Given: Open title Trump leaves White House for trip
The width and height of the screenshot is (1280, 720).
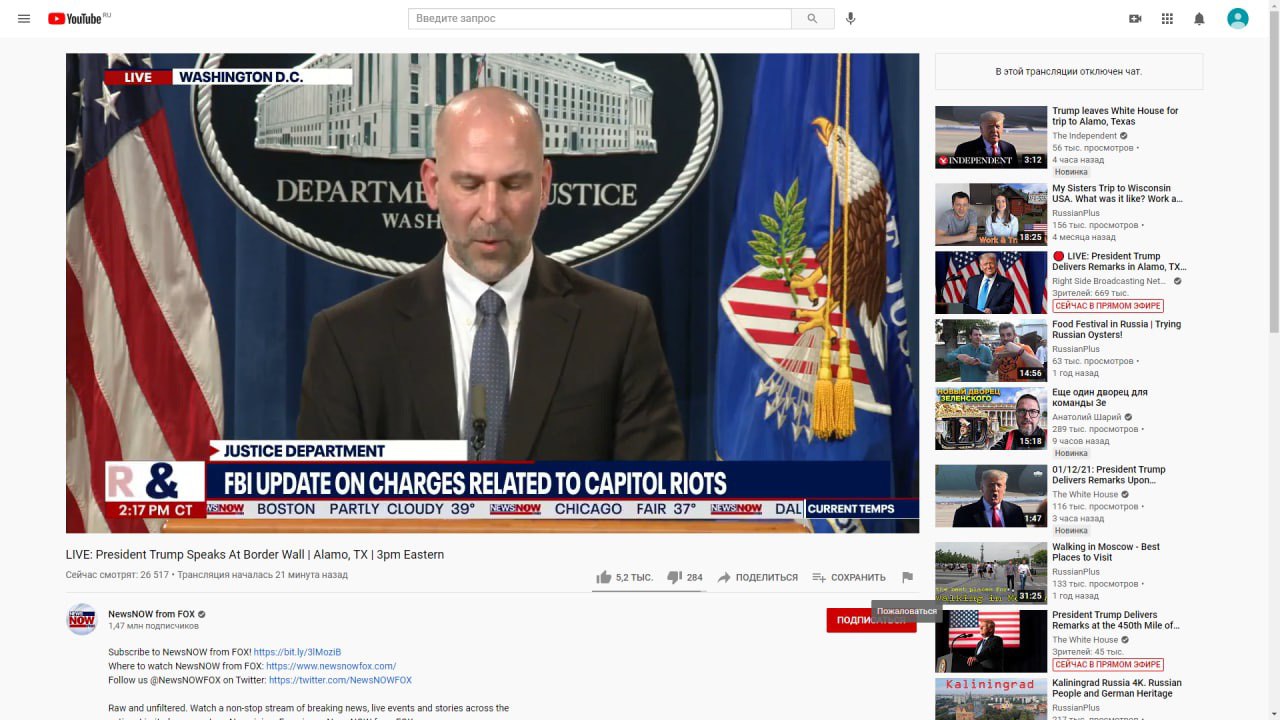Looking at the screenshot, I should 1115,116.
